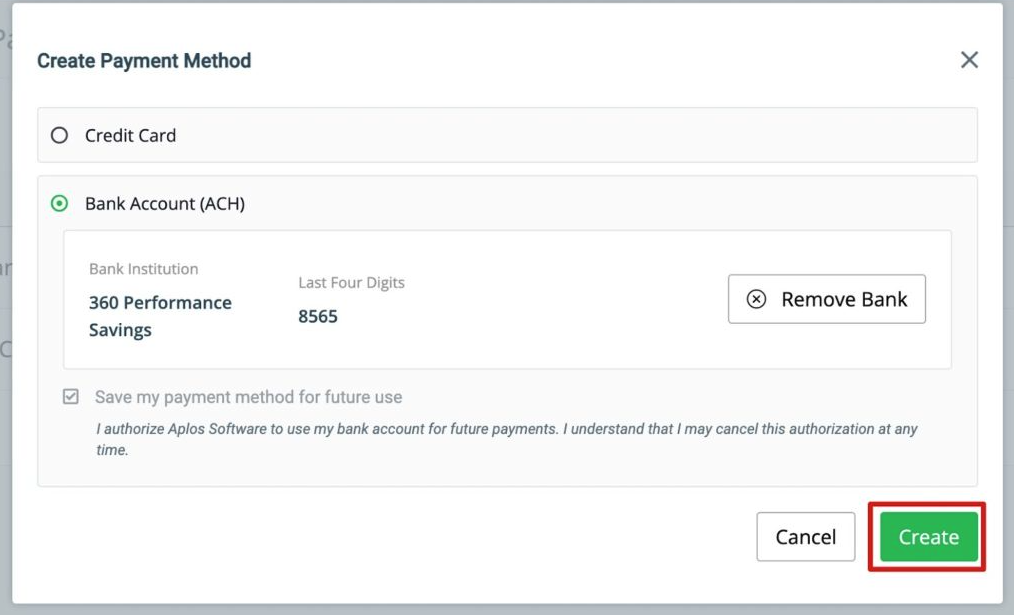Click the Remove Bank button text
This screenshot has width=1014, height=615.
coord(844,299)
